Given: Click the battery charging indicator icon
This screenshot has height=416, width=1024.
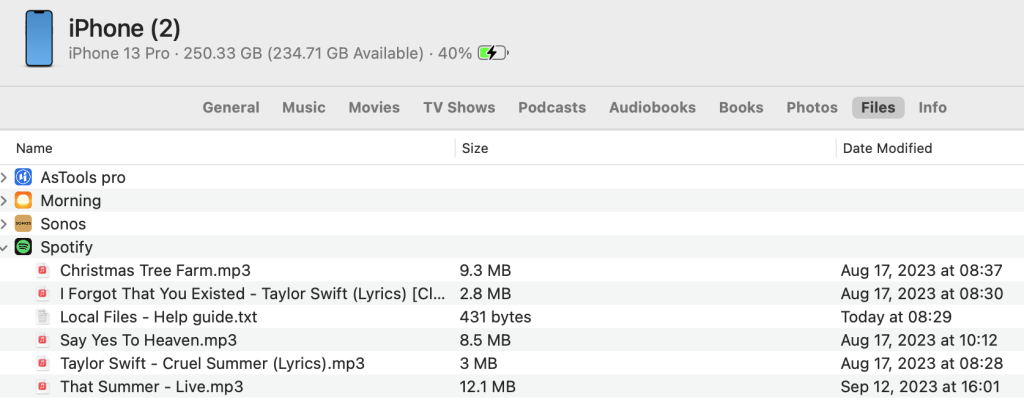Looking at the screenshot, I should 493,53.
